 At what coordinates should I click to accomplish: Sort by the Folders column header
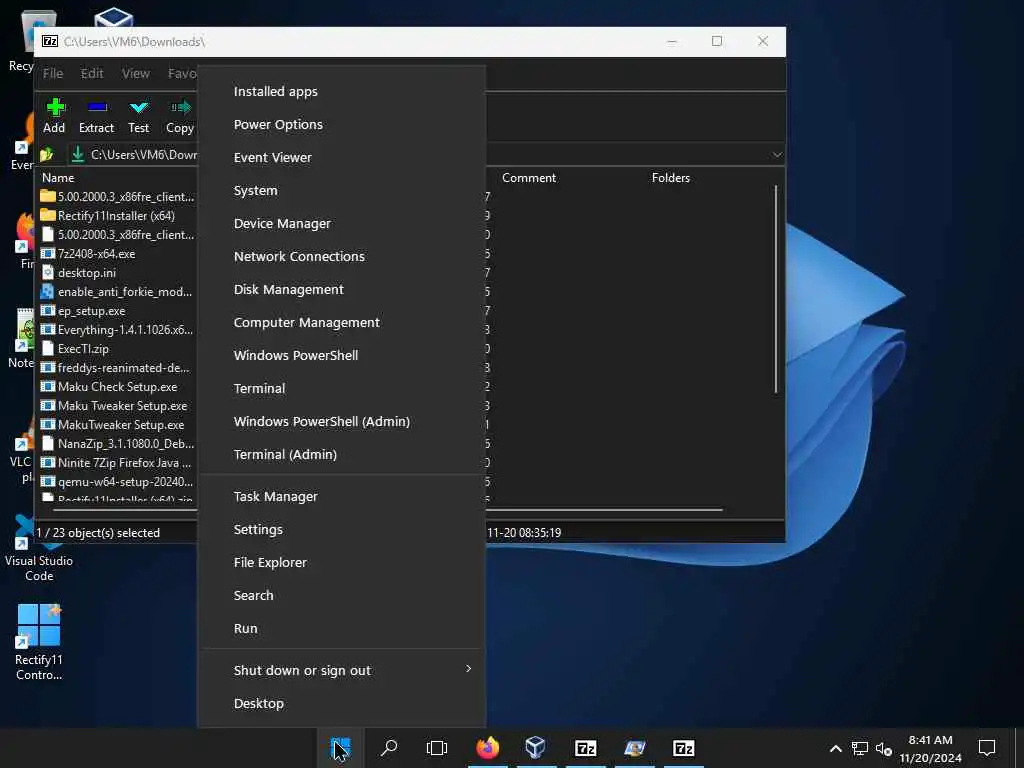click(x=671, y=178)
